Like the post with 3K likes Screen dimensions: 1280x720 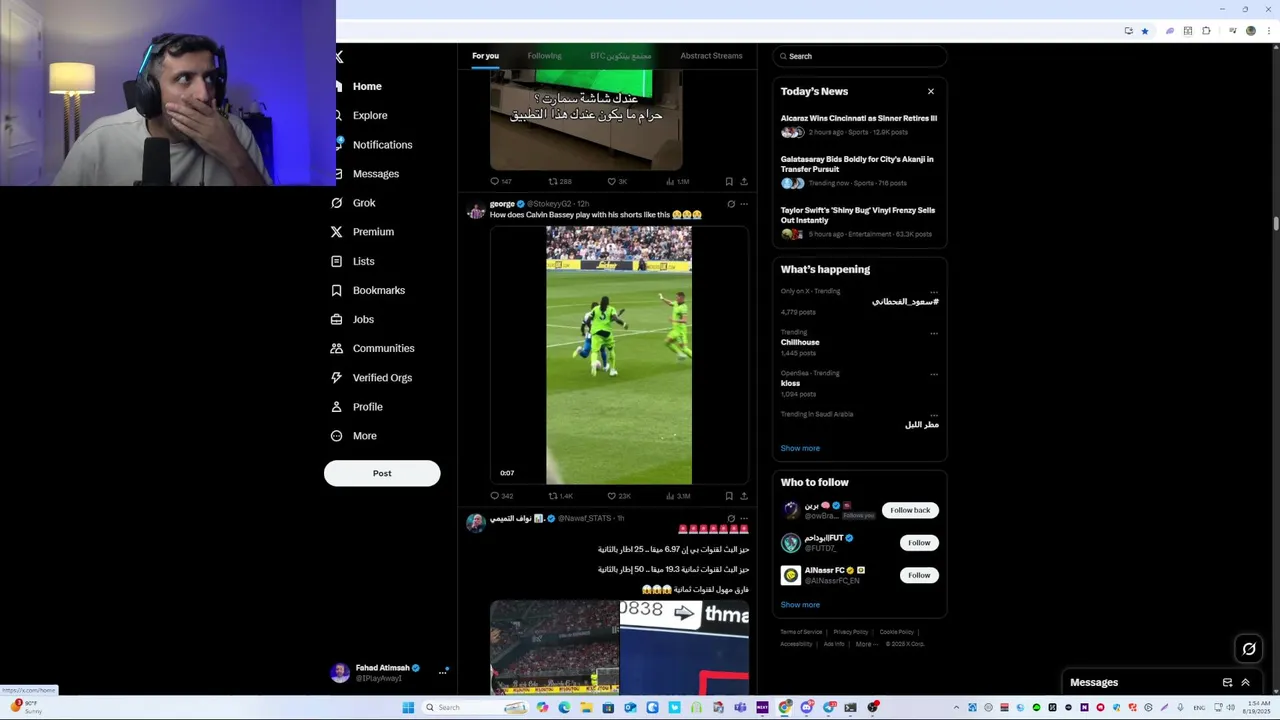(612, 182)
